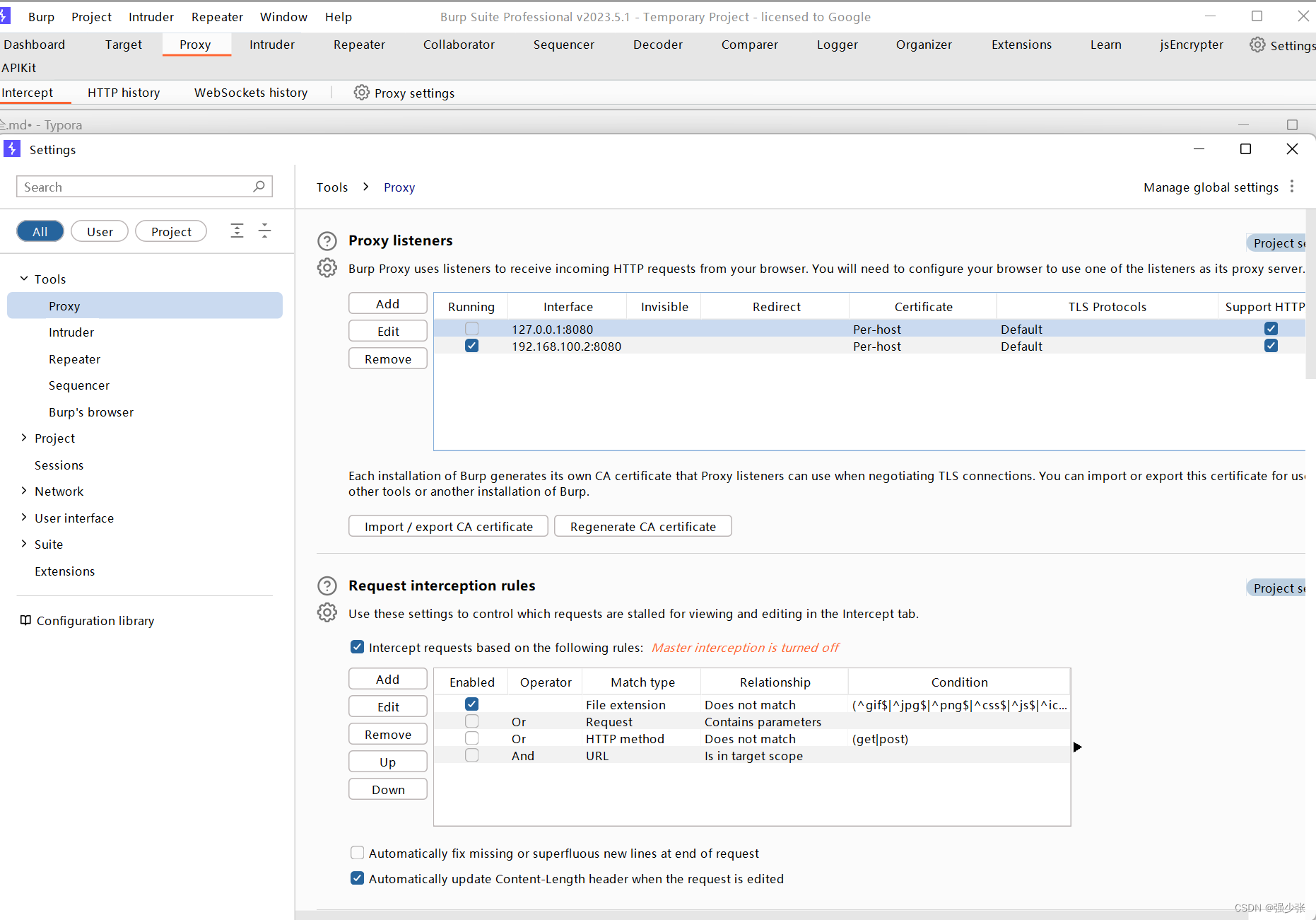Toggle Running for the 127.0.0.1:8080 listener
Screen dimensions: 1316x920
tap(472, 329)
